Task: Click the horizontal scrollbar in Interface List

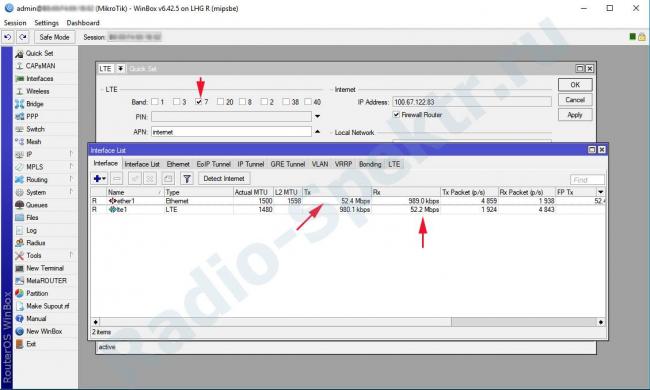Action: (x=348, y=322)
